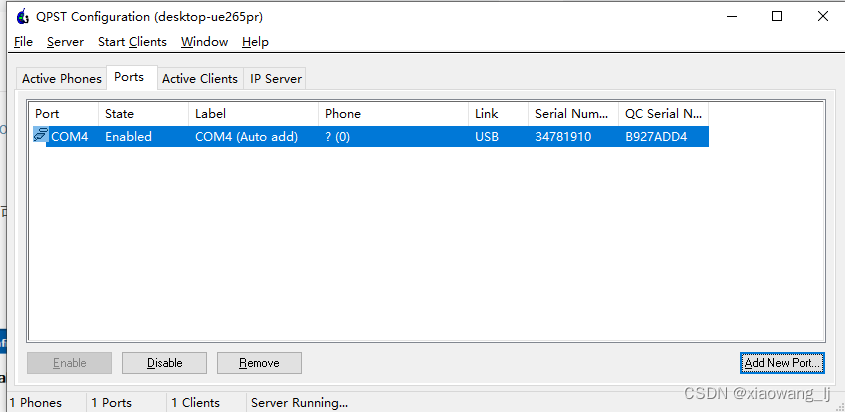The width and height of the screenshot is (845, 412).
Task: Sort by the Link column header
Action: pyautogui.click(x=498, y=114)
